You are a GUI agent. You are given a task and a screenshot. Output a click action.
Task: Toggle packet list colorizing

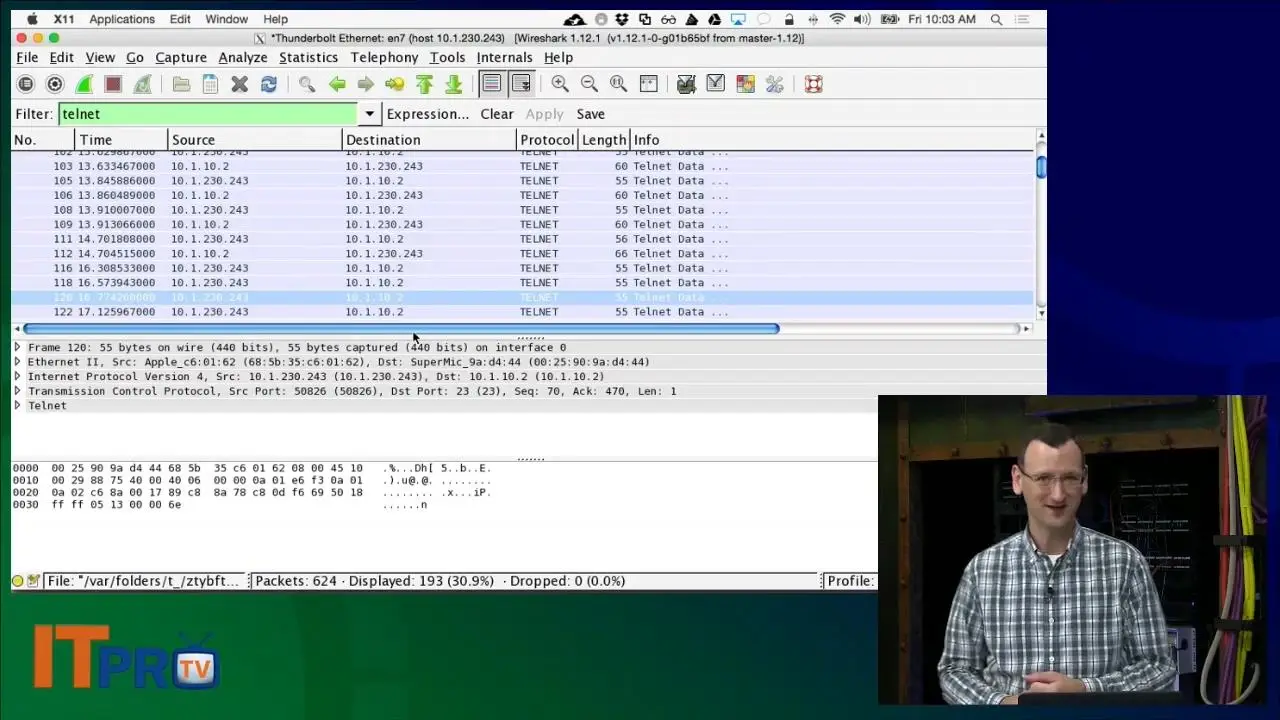point(491,84)
